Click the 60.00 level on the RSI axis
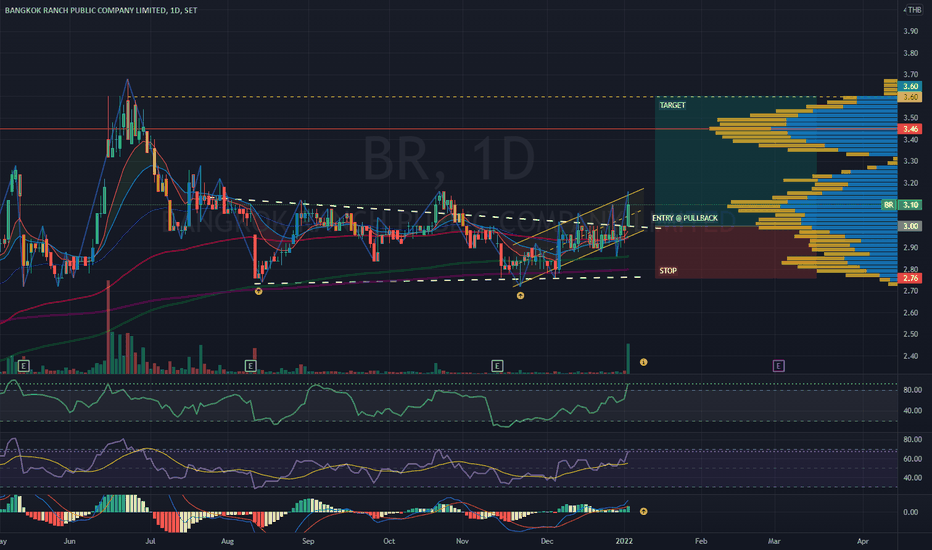Screen dimensions: 932x550 (912, 459)
